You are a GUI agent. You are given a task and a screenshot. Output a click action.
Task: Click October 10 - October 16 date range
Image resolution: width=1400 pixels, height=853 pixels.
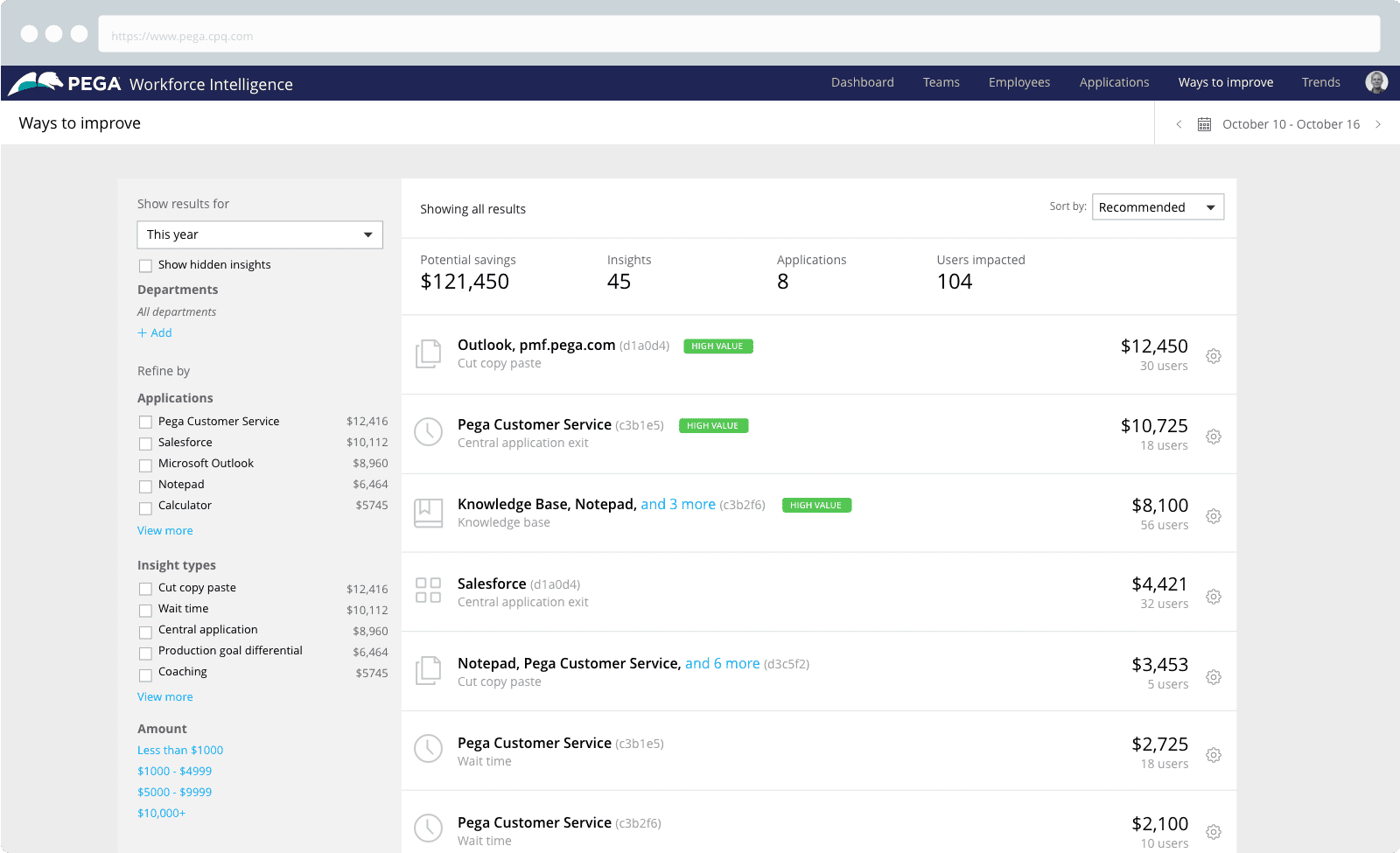click(x=1291, y=124)
